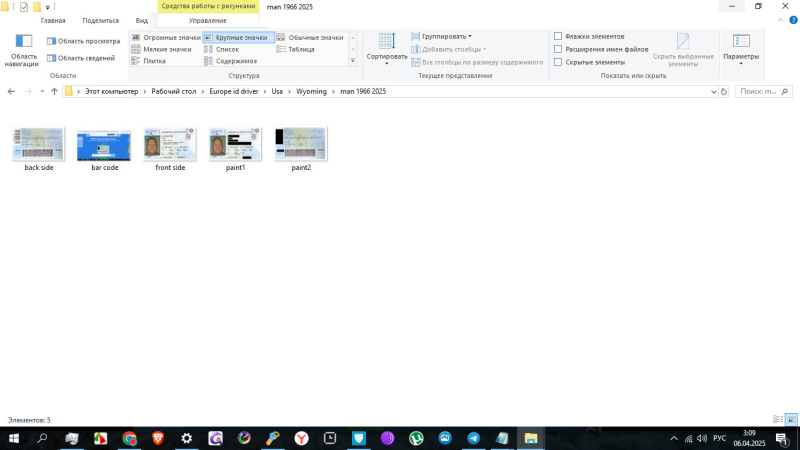Select Огромные значки view layout
The image size is (800, 450).
[x=166, y=37]
